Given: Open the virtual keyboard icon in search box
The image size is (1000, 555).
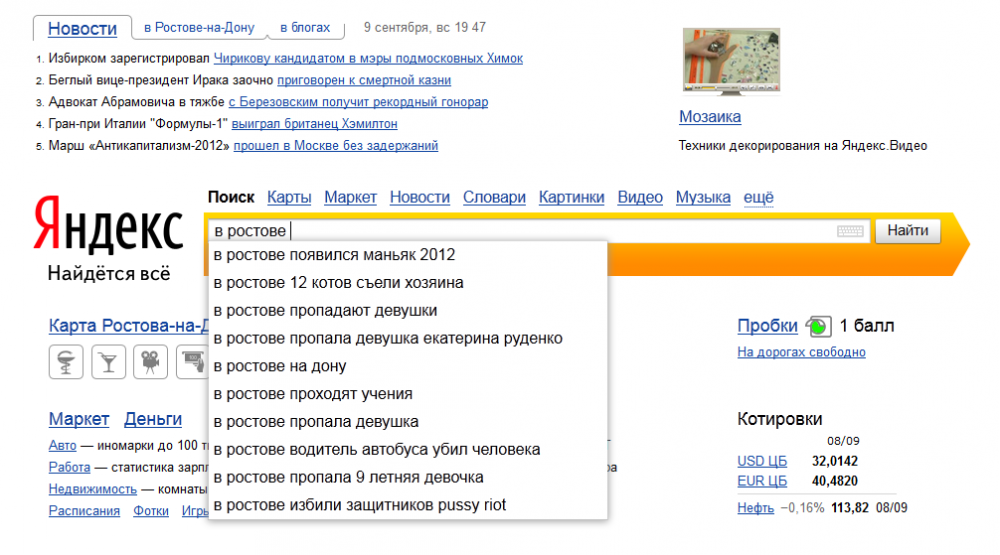Looking at the screenshot, I should pos(849,231).
